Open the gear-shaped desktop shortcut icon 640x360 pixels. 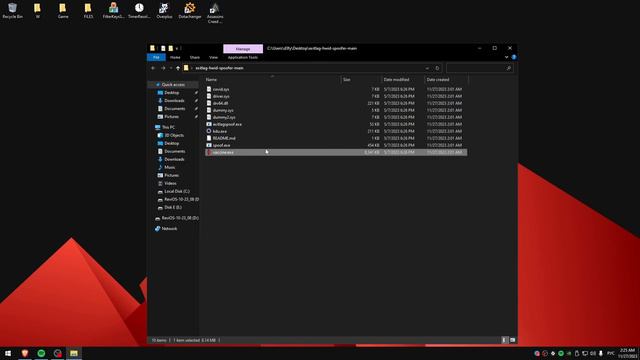190,11
